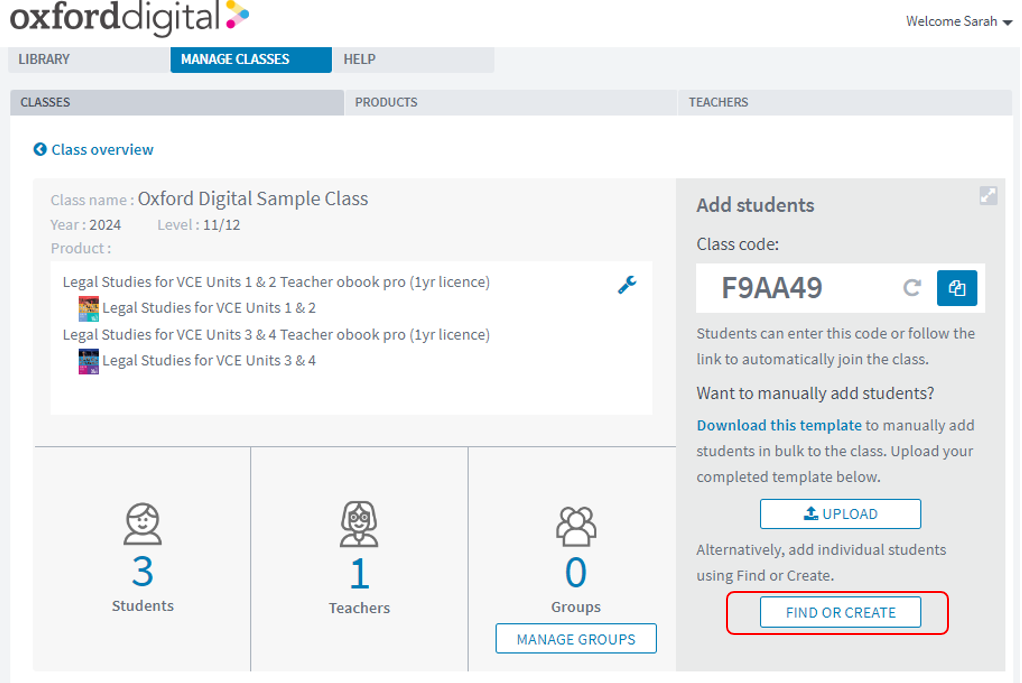Click the Manage Groups button

576,639
